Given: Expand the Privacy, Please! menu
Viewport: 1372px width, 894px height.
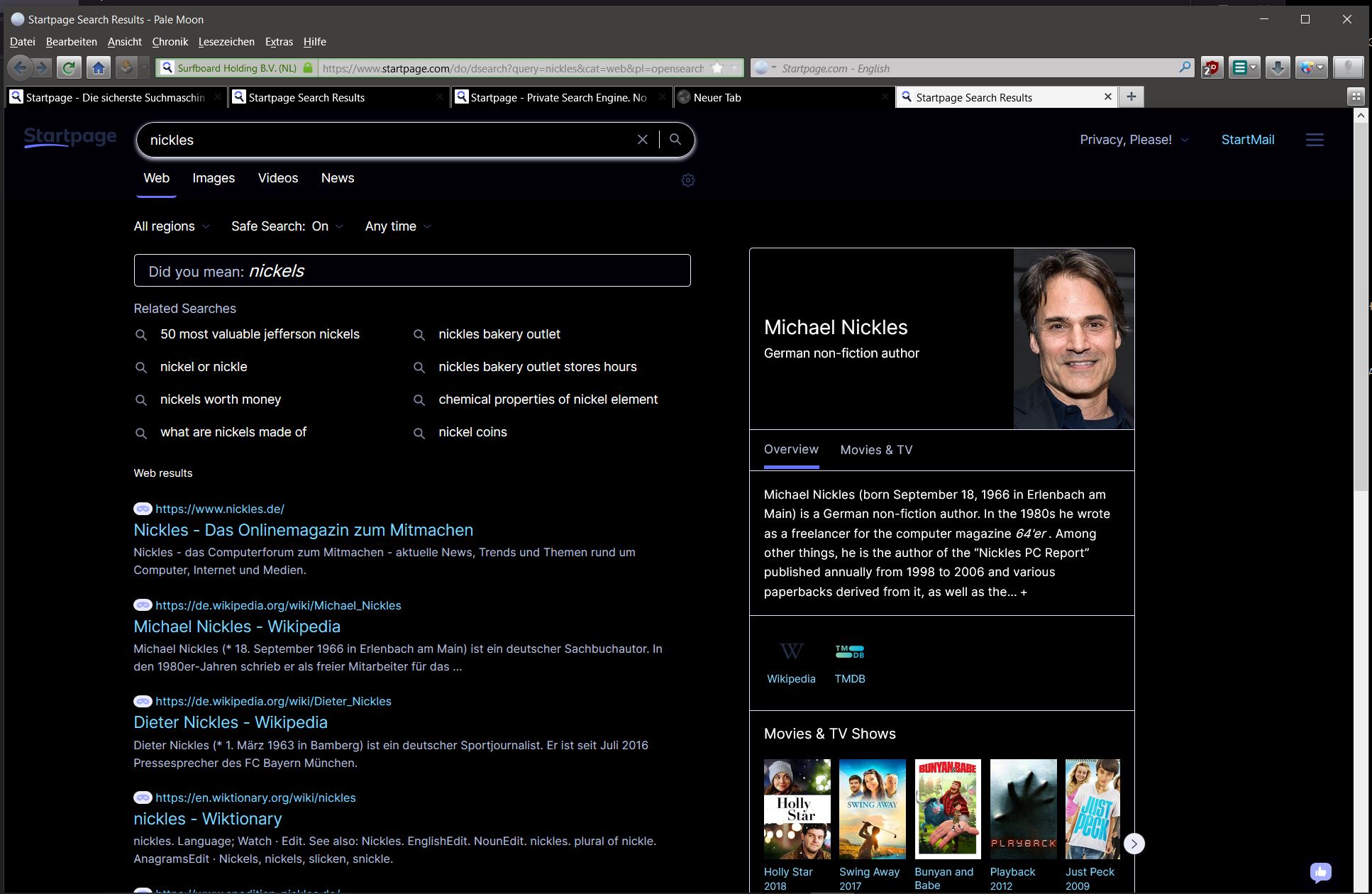Looking at the screenshot, I should pyautogui.click(x=1134, y=140).
